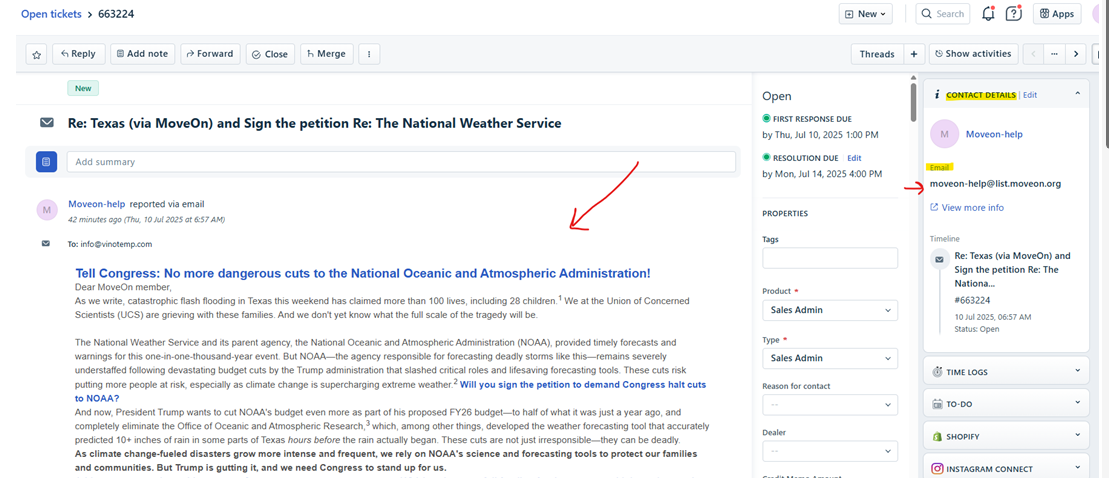Star this ticket with the star icon

tap(37, 54)
